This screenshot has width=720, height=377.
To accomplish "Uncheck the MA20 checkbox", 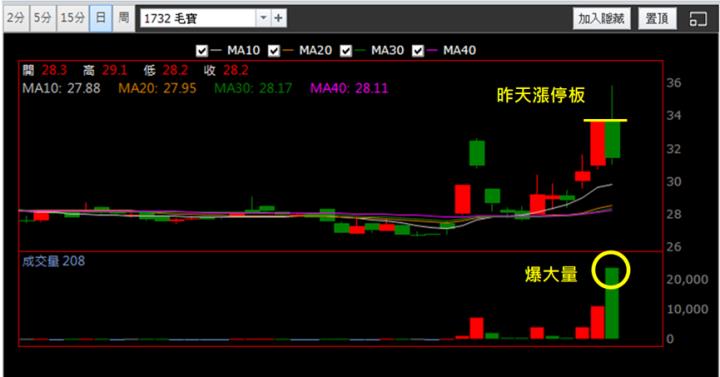I will point(274,51).
